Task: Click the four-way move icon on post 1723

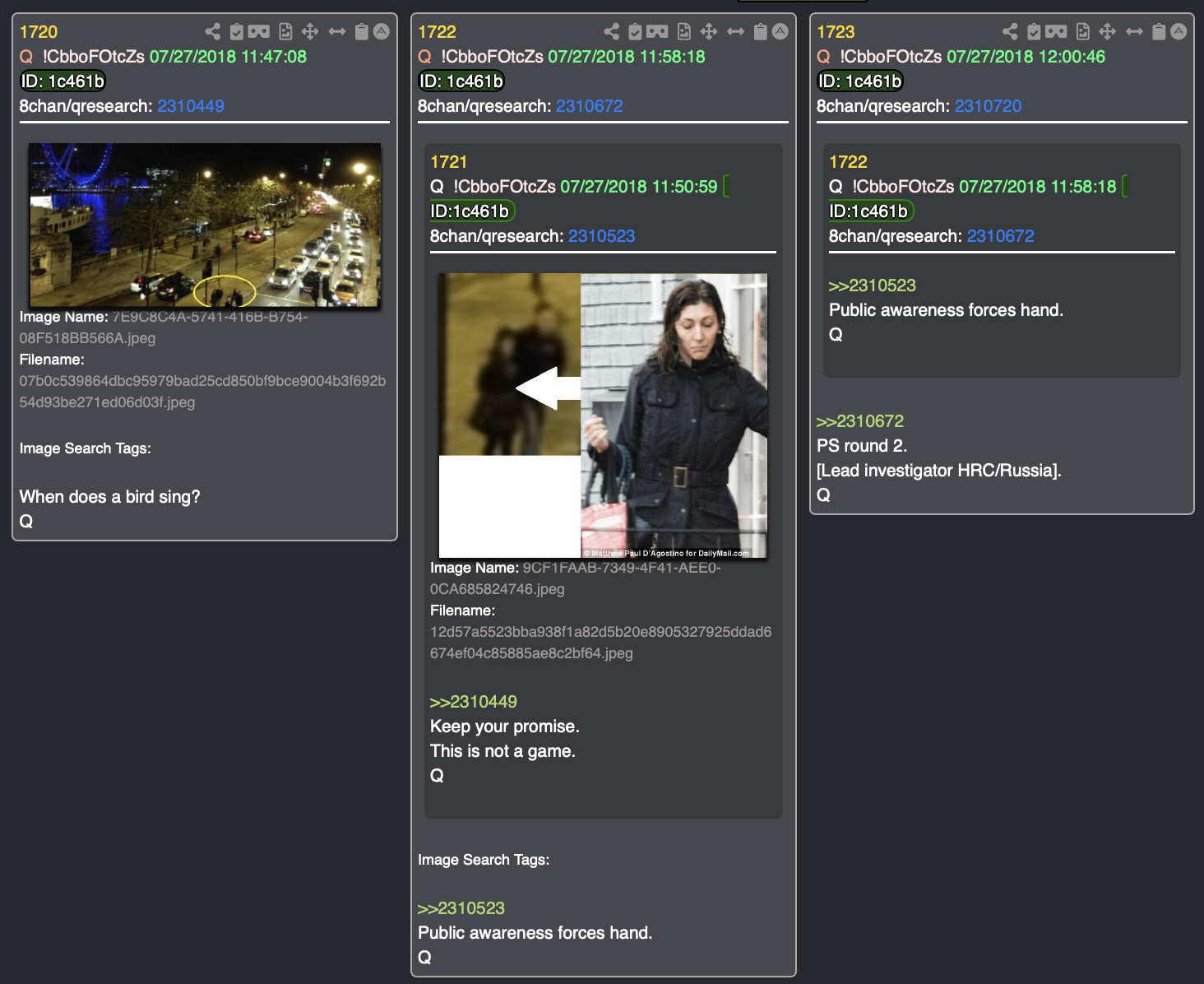Action: coord(1108,32)
